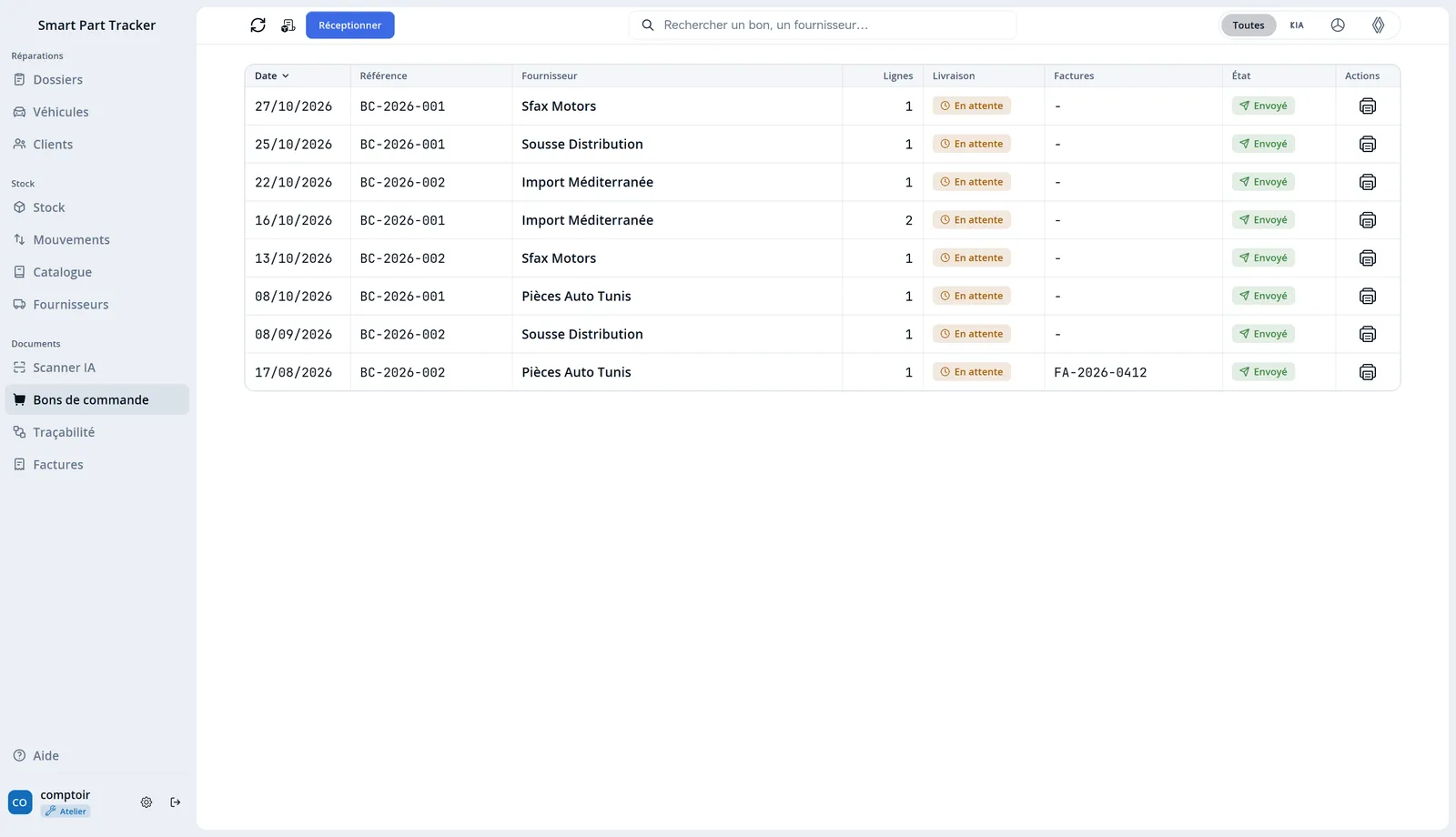Open the forklift reception icon

coord(288,25)
